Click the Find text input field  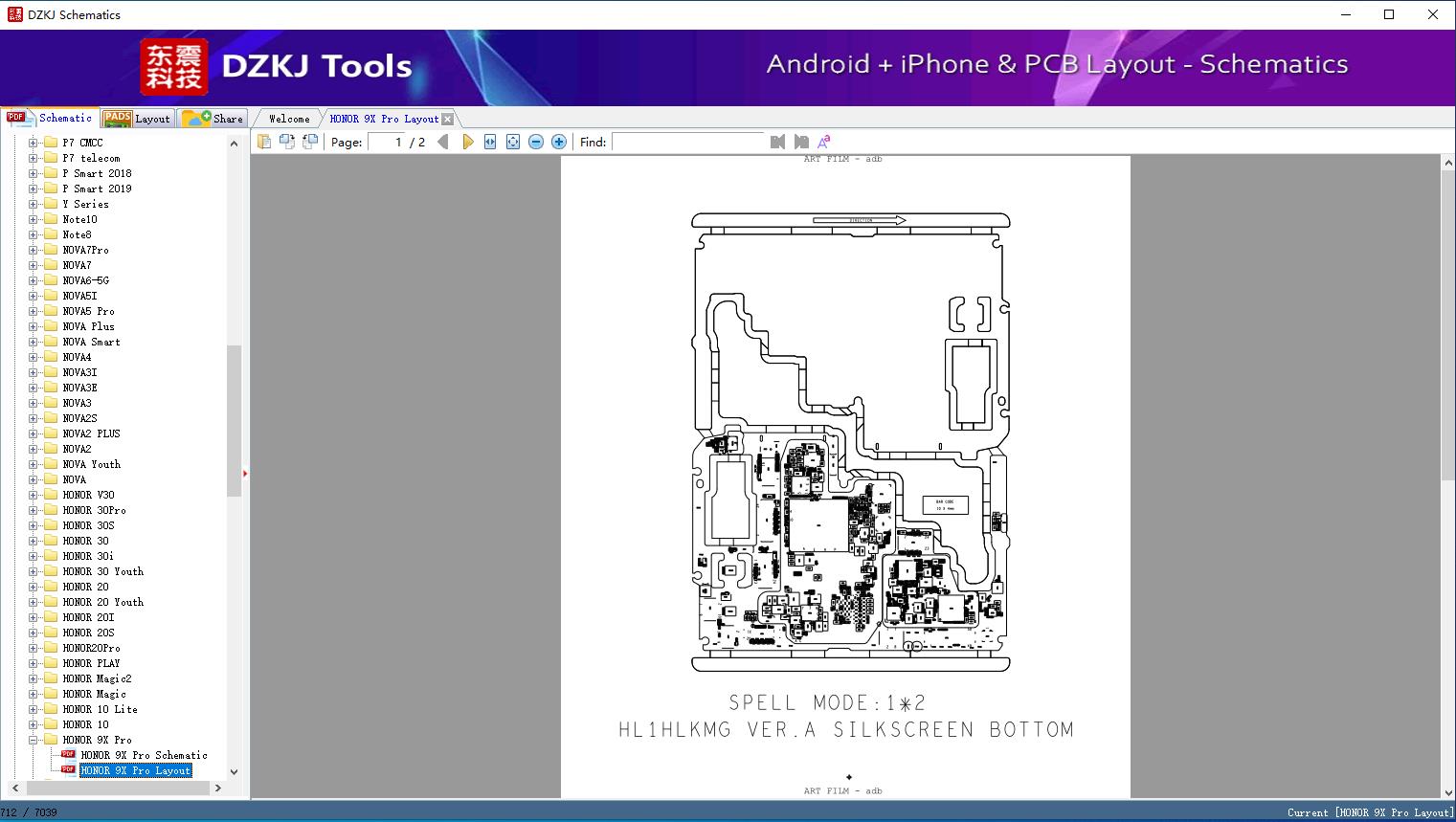click(x=687, y=142)
